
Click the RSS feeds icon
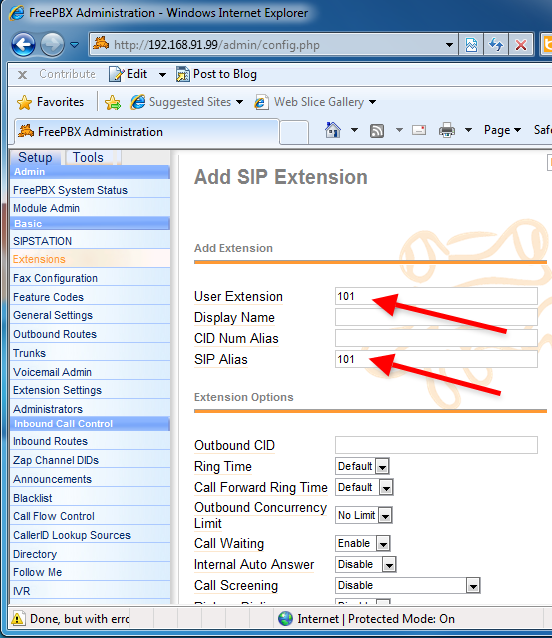377,131
